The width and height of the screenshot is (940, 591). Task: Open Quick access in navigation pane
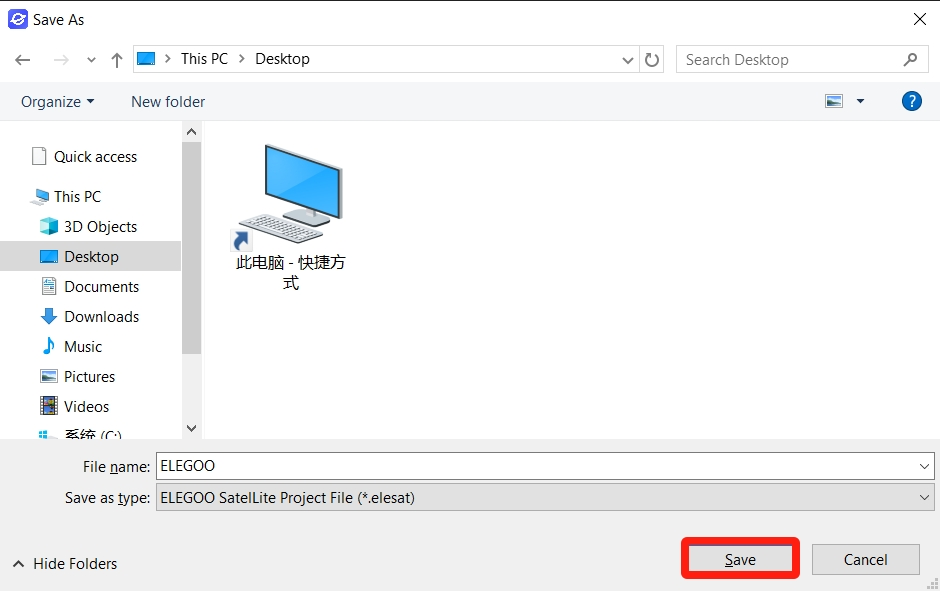[95, 157]
